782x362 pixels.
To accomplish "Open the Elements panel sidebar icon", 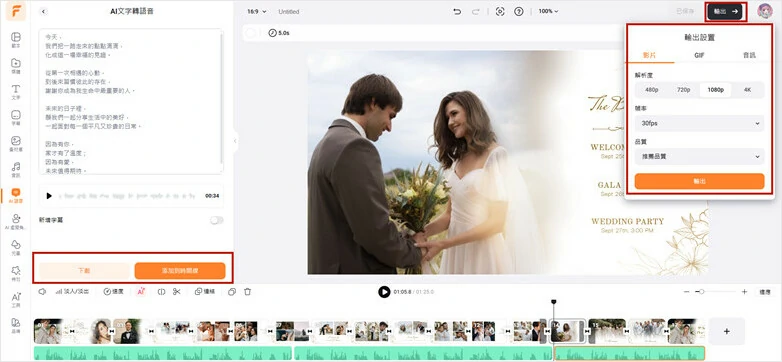I will point(16,247).
